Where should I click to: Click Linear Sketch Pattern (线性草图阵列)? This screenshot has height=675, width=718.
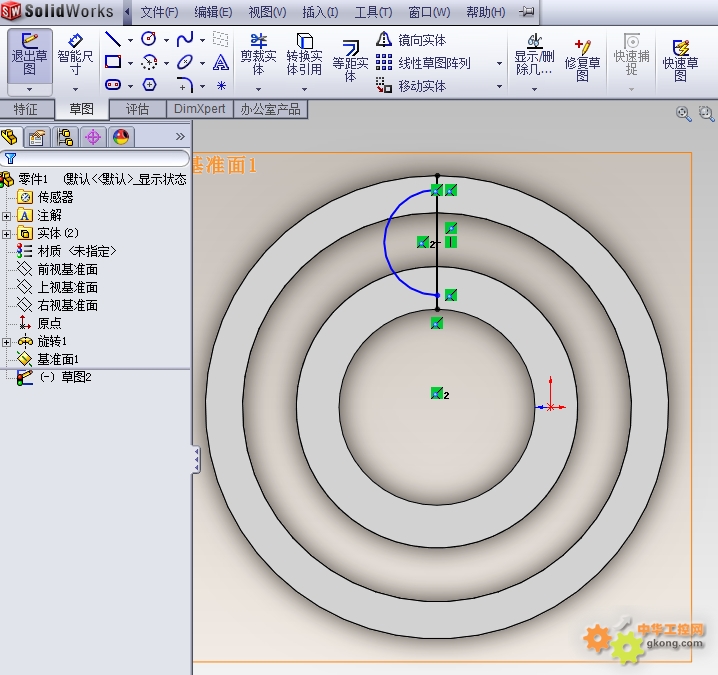tap(423, 63)
